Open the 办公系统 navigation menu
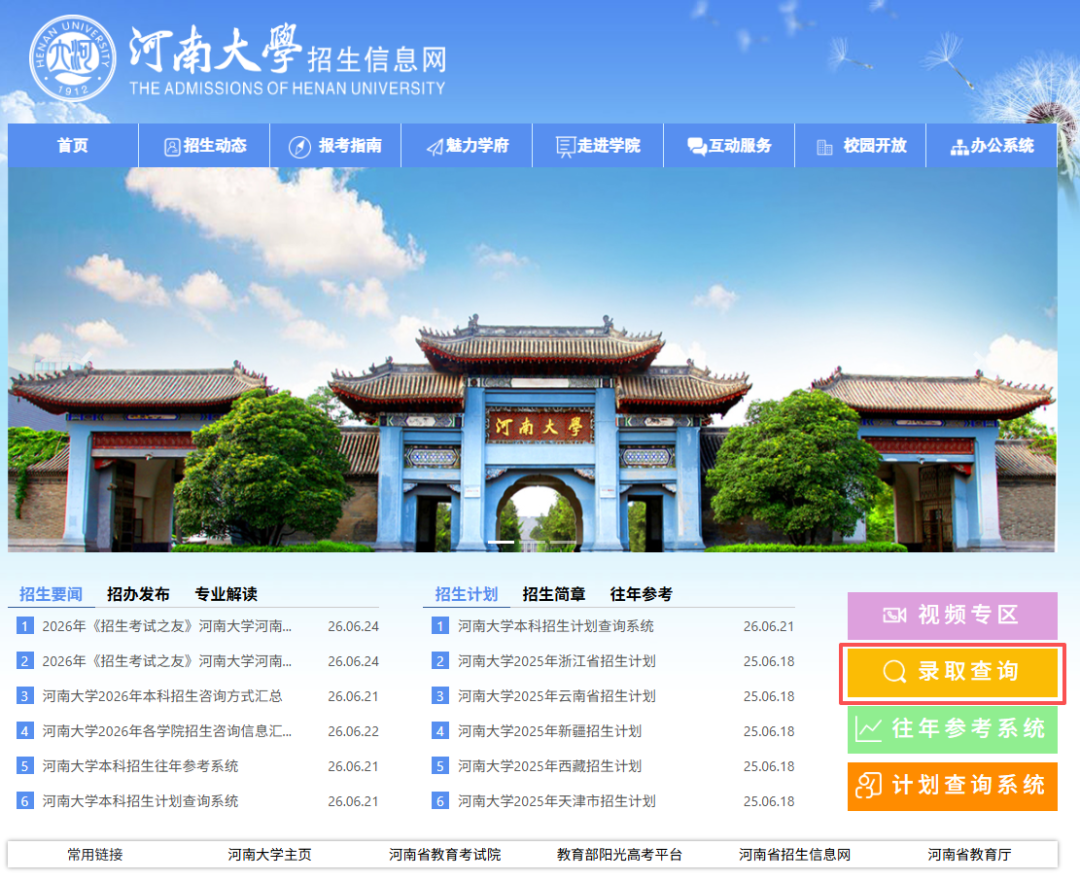 click(x=992, y=146)
